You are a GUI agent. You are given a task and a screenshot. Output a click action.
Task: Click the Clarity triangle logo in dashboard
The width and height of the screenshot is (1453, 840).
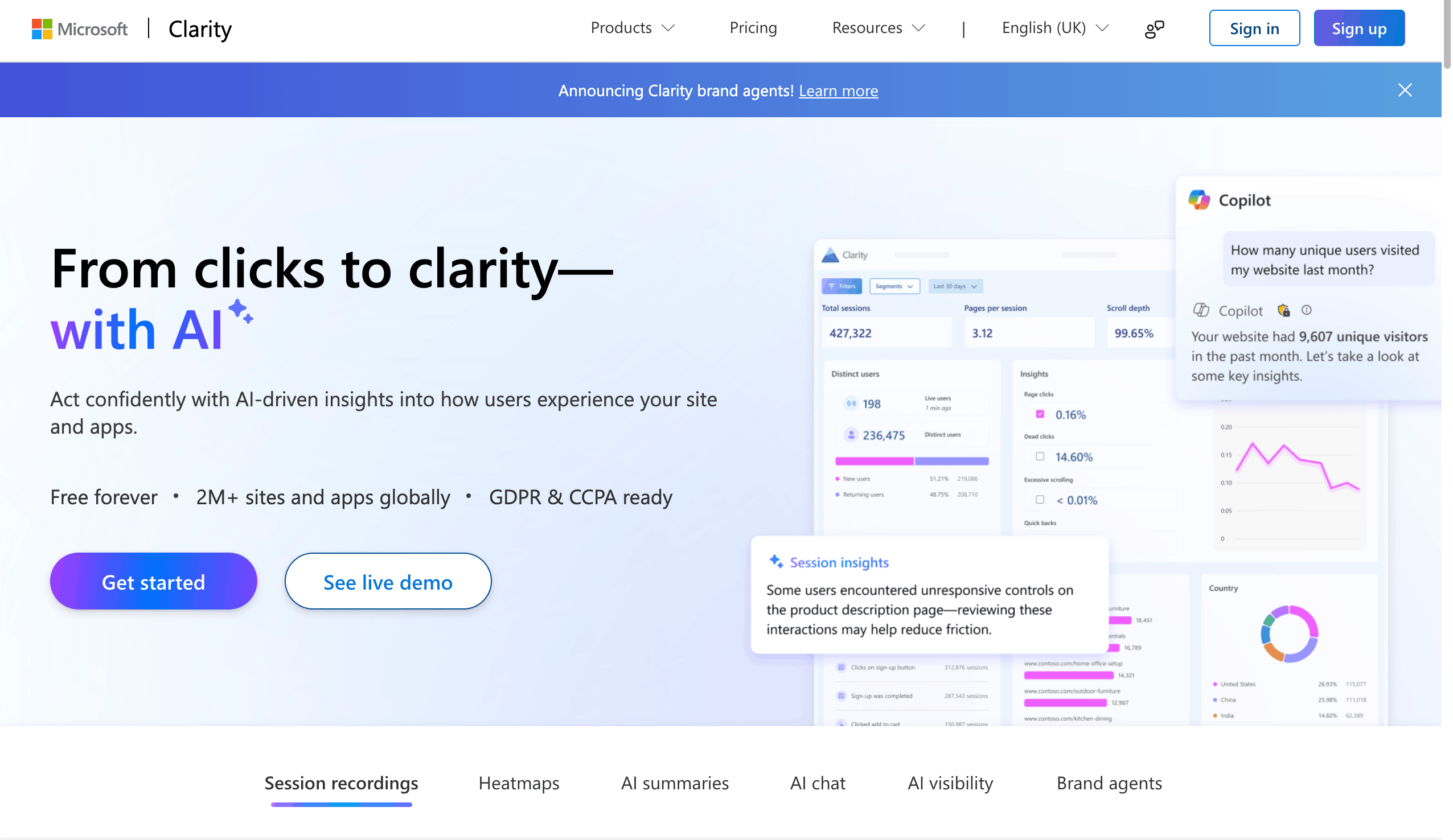point(830,255)
